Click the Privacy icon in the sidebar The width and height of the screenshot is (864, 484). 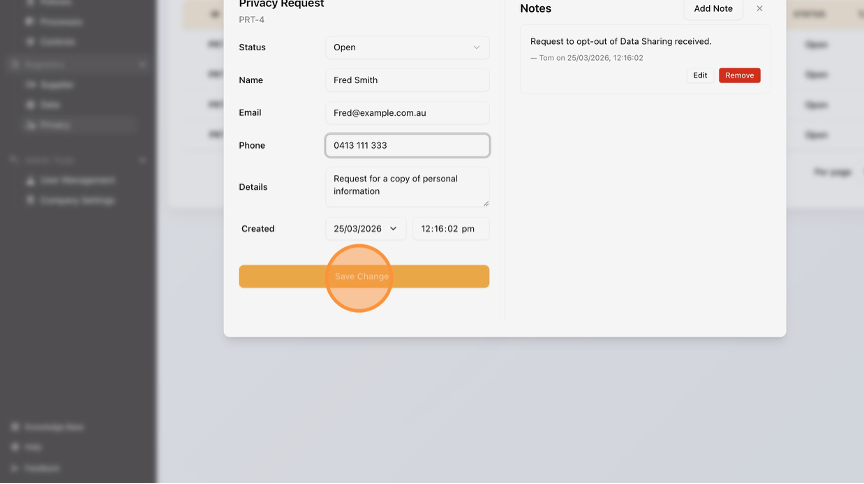point(31,125)
